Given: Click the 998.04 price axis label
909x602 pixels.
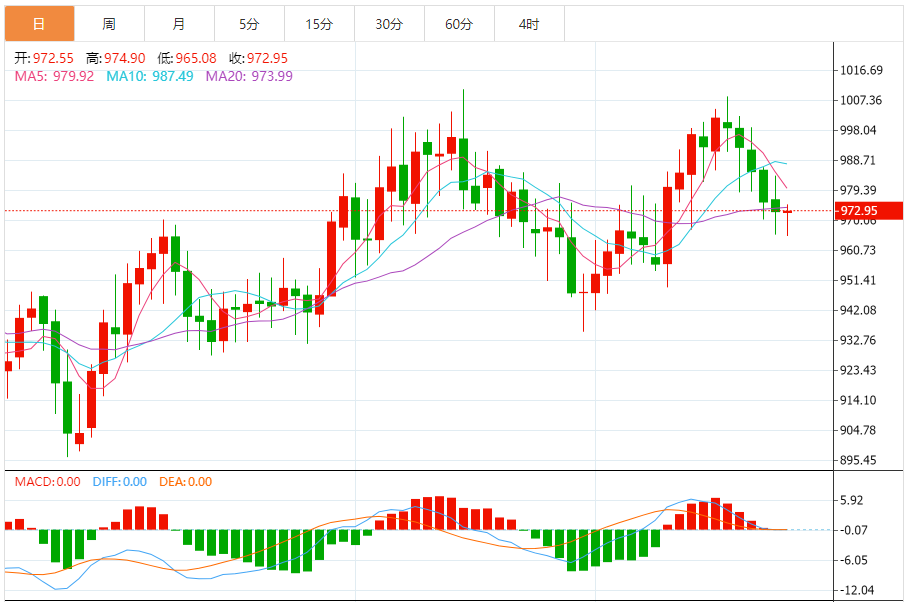Looking at the screenshot, I should tap(859, 130).
